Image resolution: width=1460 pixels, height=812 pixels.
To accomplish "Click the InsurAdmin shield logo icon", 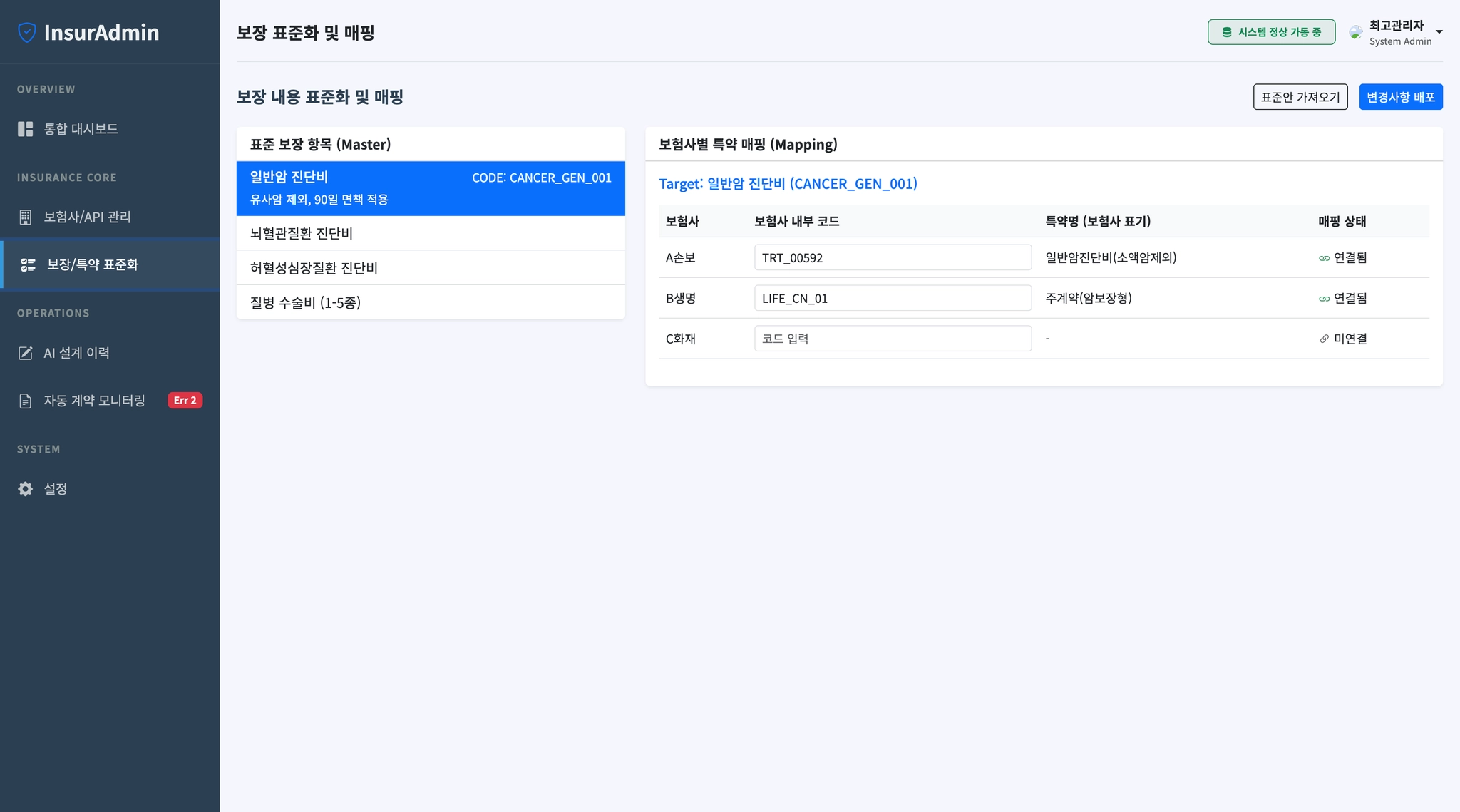I will pyautogui.click(x=27, y=32).
